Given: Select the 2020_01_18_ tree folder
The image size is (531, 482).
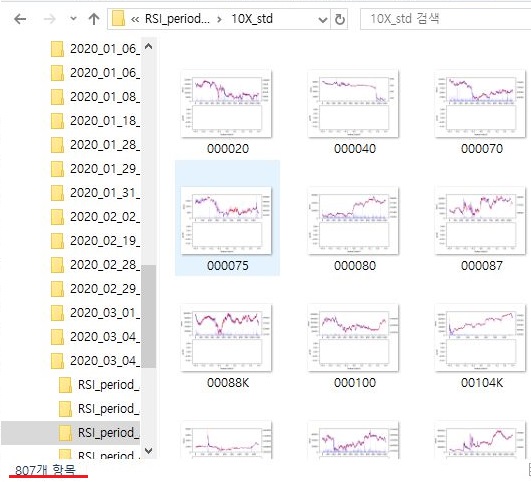Looking at the screenshot, I should (x=95, y=121).
